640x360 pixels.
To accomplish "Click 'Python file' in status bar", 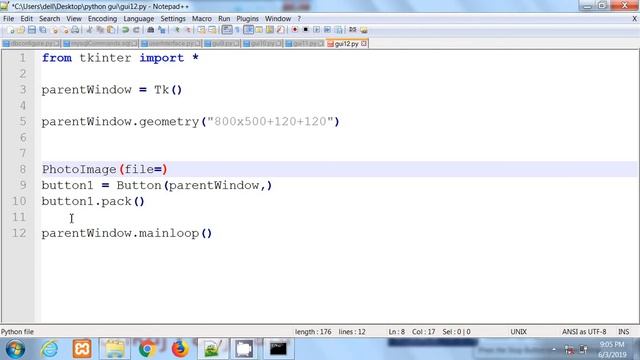I will [x=17, y=332].
